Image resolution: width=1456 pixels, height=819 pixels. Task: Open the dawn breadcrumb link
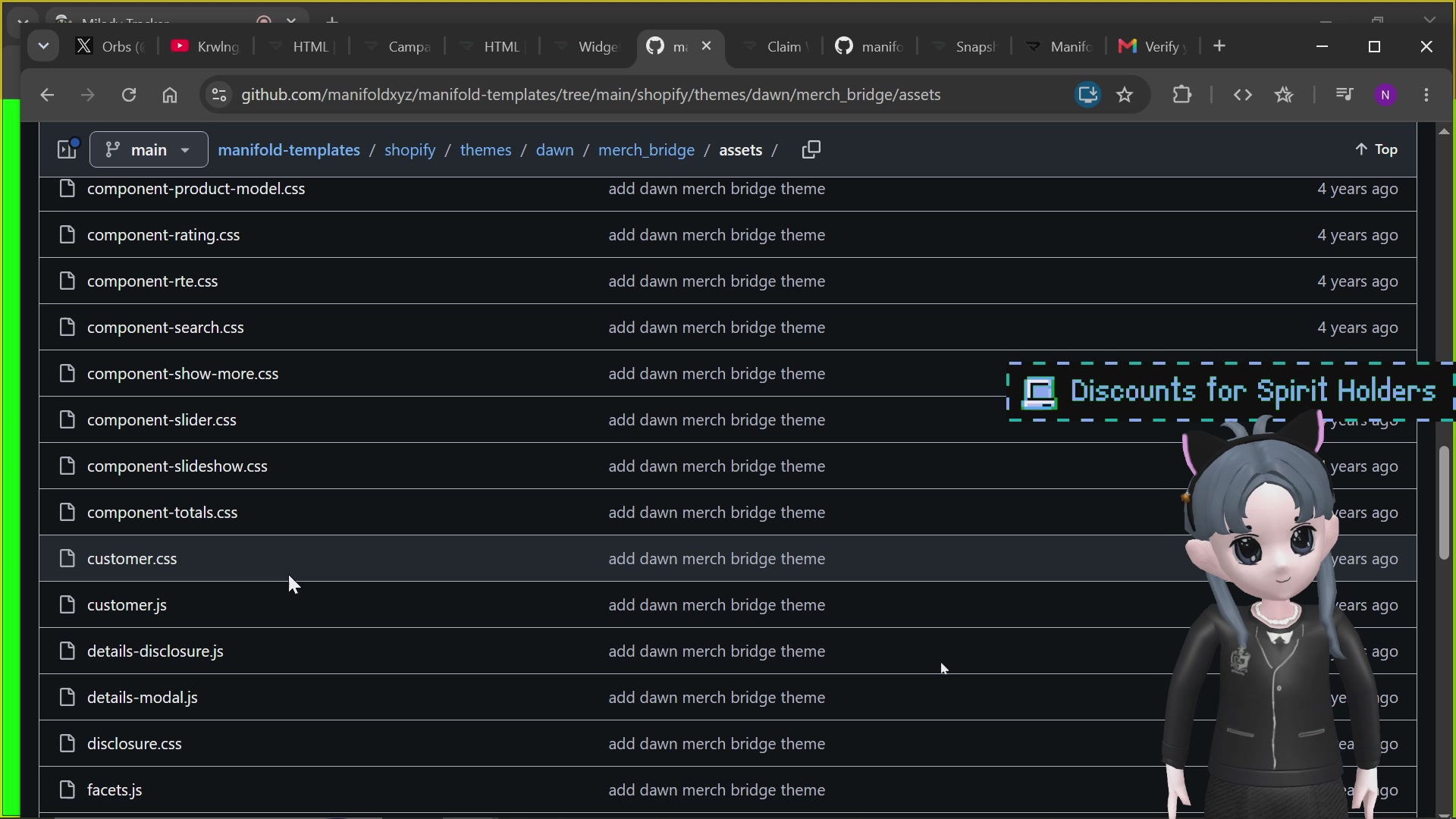pos(554,150)
